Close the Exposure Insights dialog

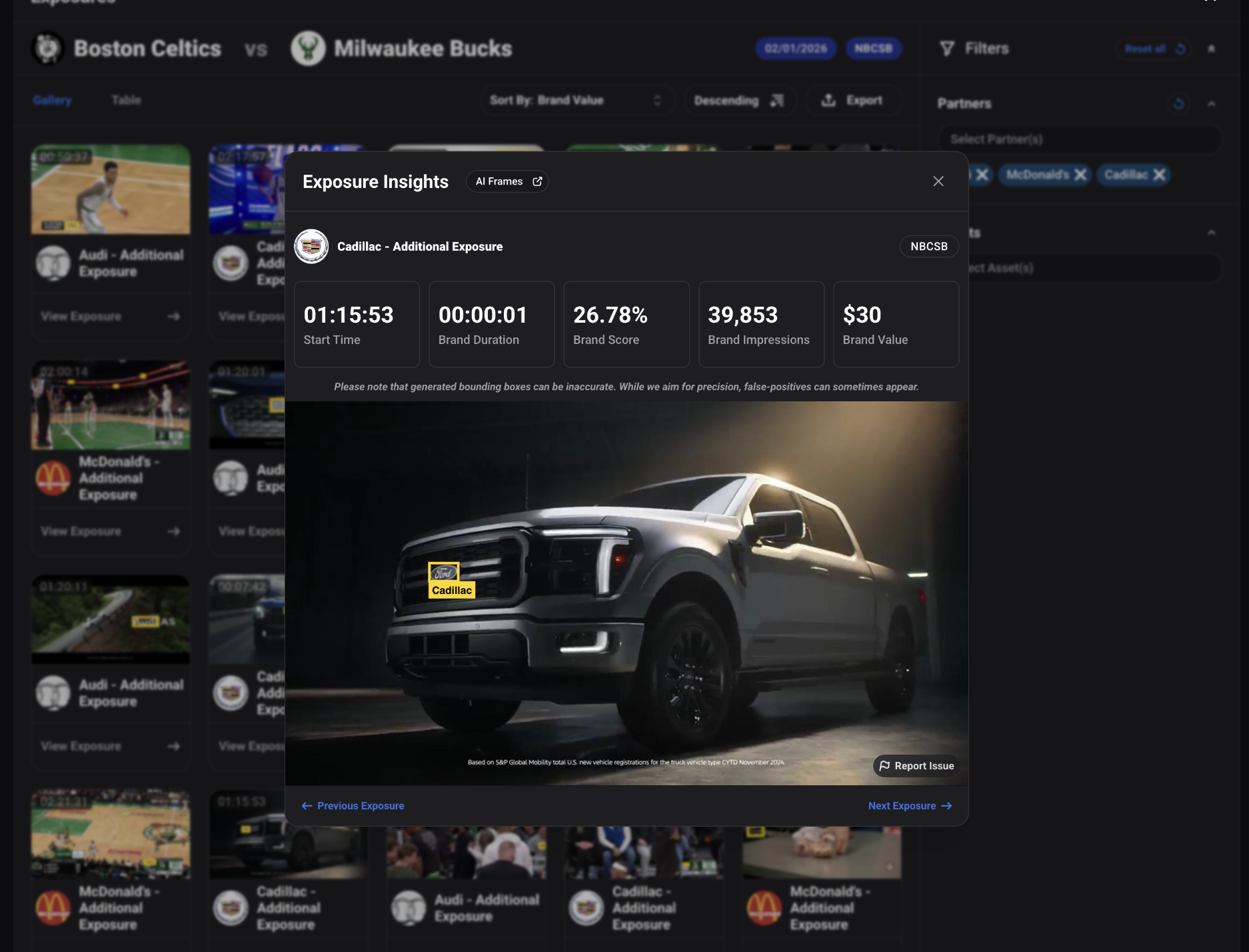point(938,181)
